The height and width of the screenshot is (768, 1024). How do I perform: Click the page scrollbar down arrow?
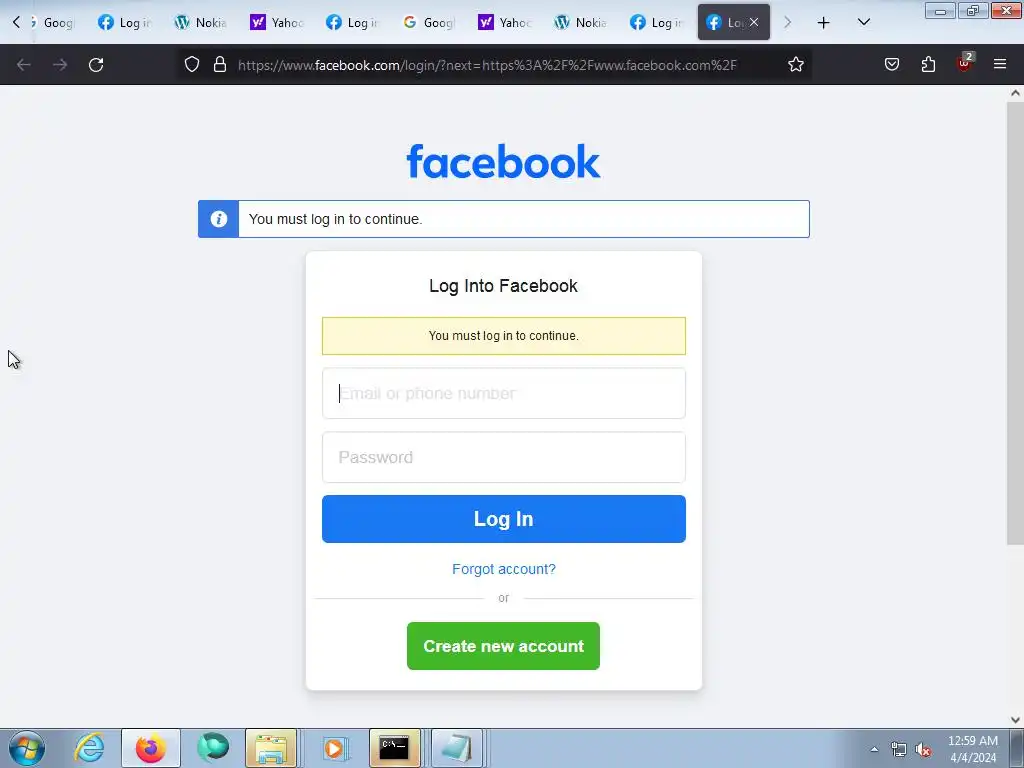tap(1015, 720)
